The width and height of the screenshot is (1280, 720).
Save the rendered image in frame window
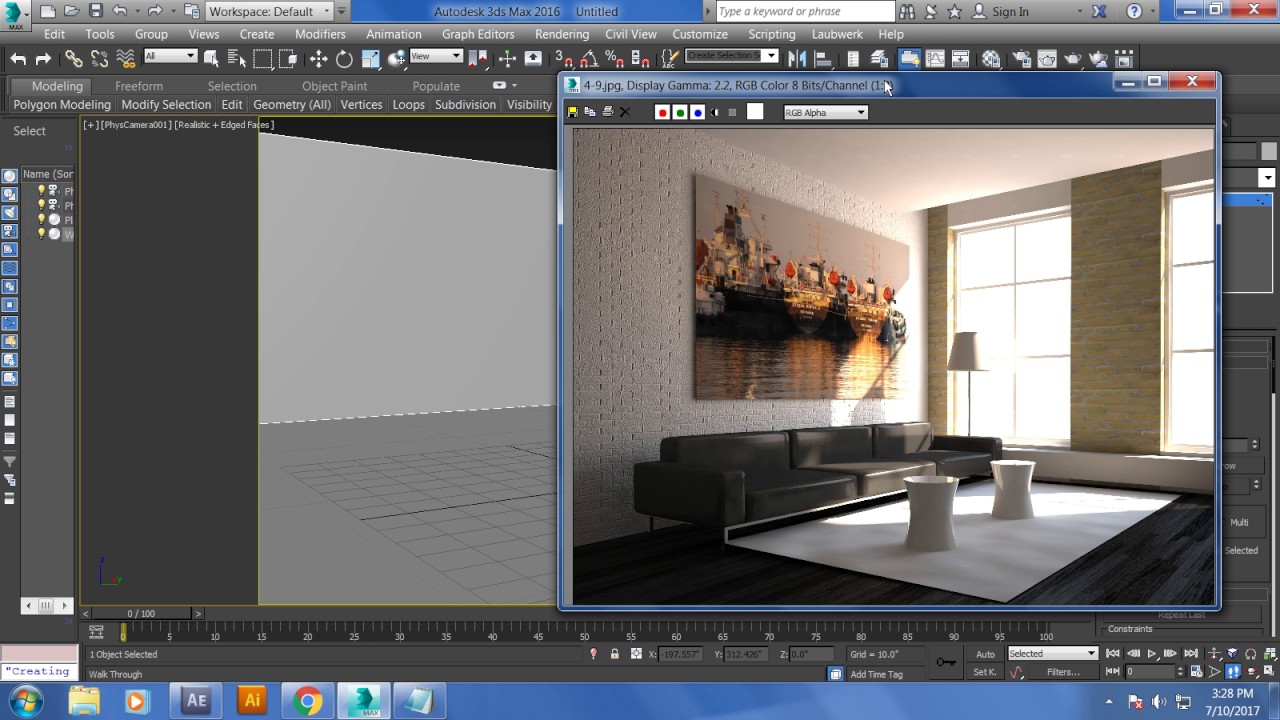573,112
